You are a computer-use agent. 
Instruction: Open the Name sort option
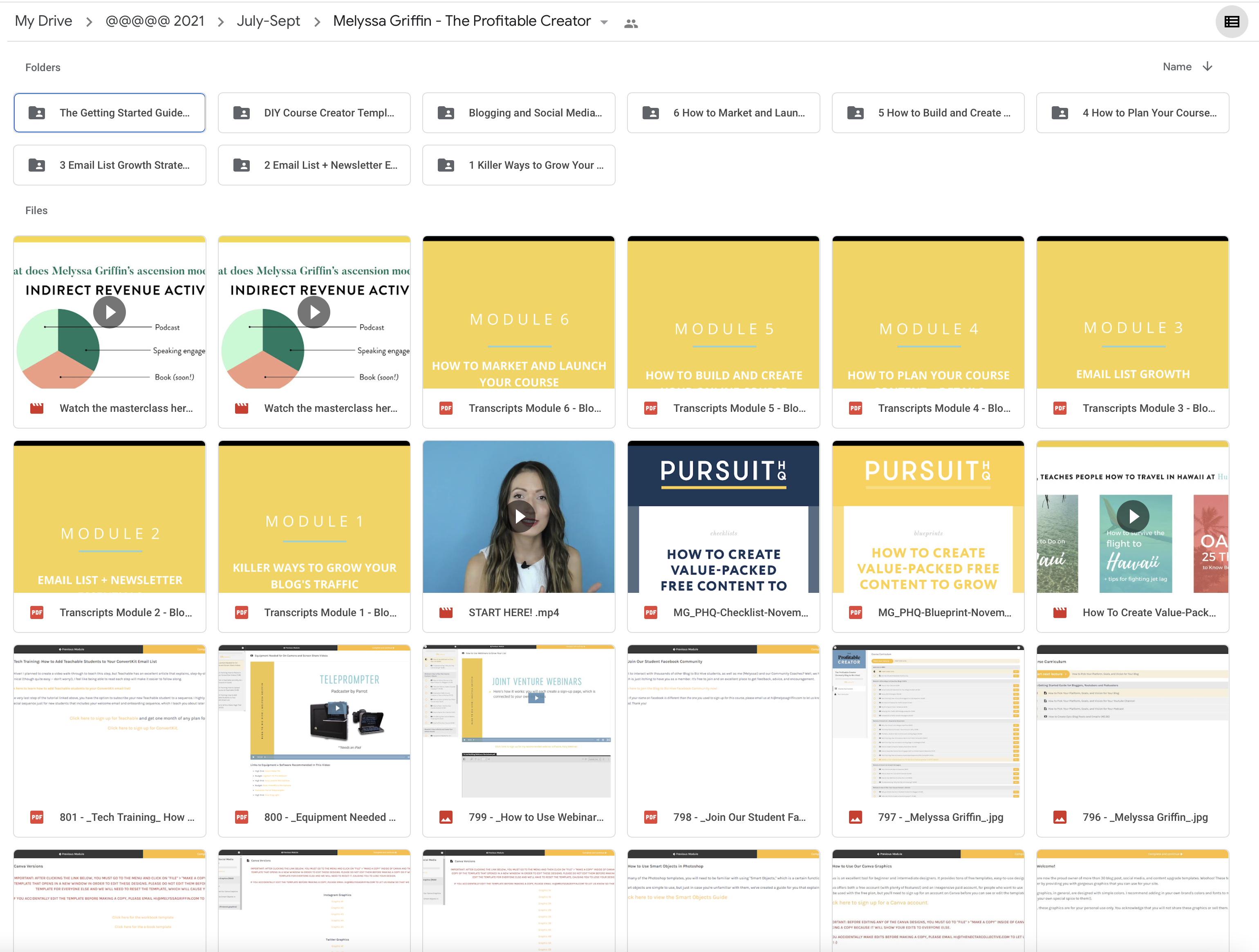[1177, 67]
